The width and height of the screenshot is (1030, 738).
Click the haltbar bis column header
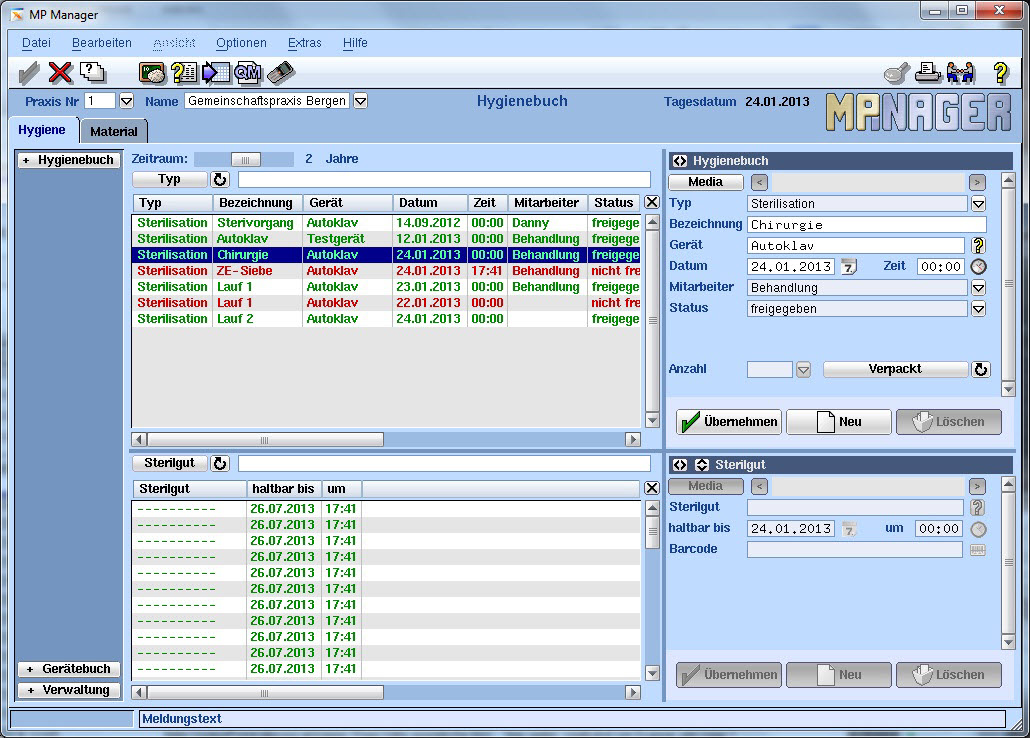(x=283, y=489)
